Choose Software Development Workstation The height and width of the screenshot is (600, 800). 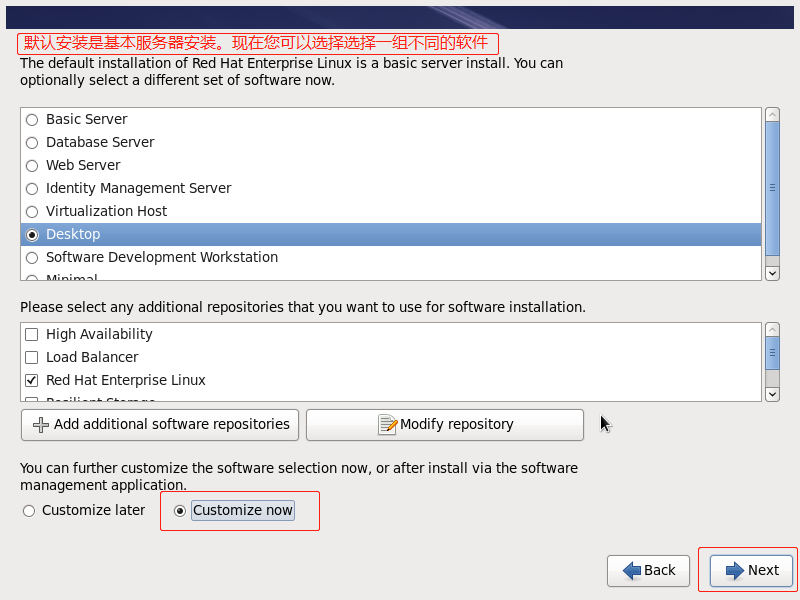coord(32,258)
